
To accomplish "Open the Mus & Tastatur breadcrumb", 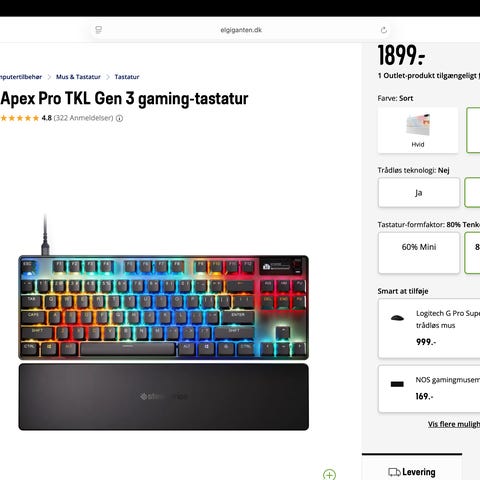I will tap(78, 77).
